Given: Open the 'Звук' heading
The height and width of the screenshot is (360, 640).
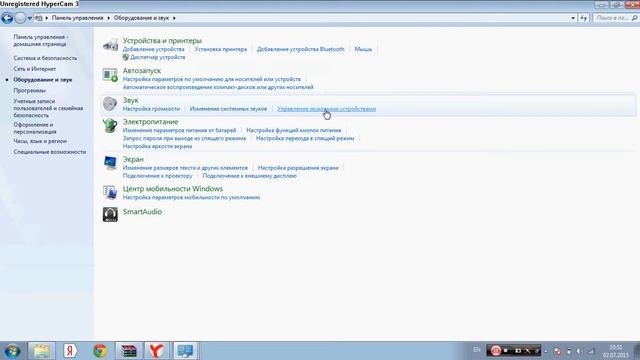Looking at the screenshot, I should (x=131, y=100).
